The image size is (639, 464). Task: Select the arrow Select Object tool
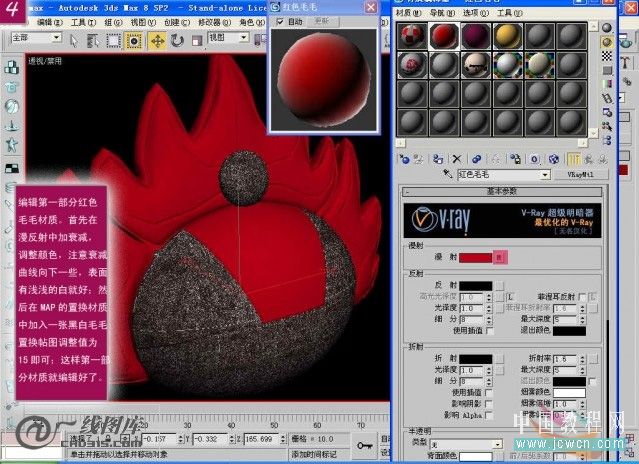pyautogui.click(x=74, y=40)
